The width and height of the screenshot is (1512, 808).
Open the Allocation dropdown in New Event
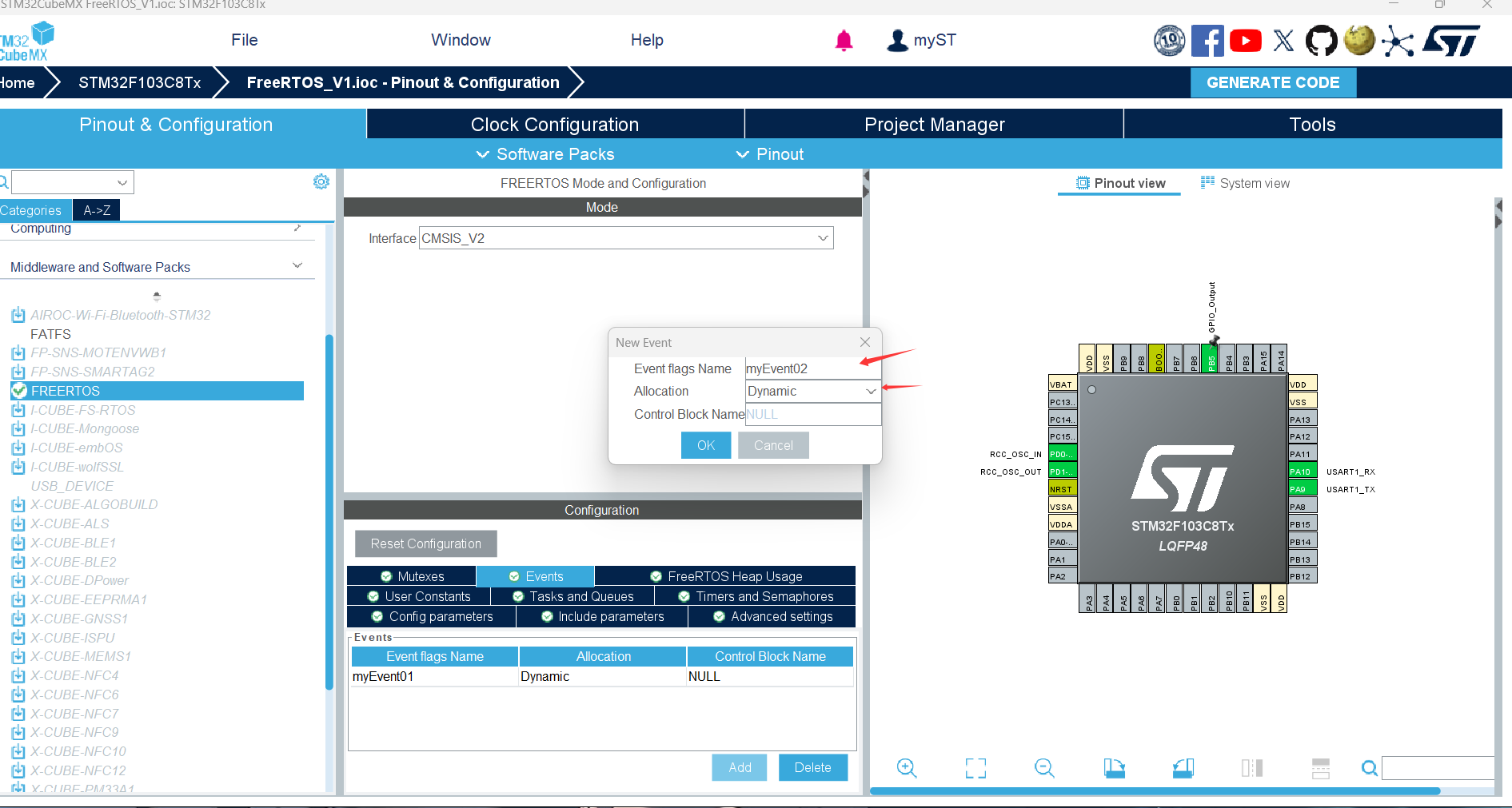[812, 392]
